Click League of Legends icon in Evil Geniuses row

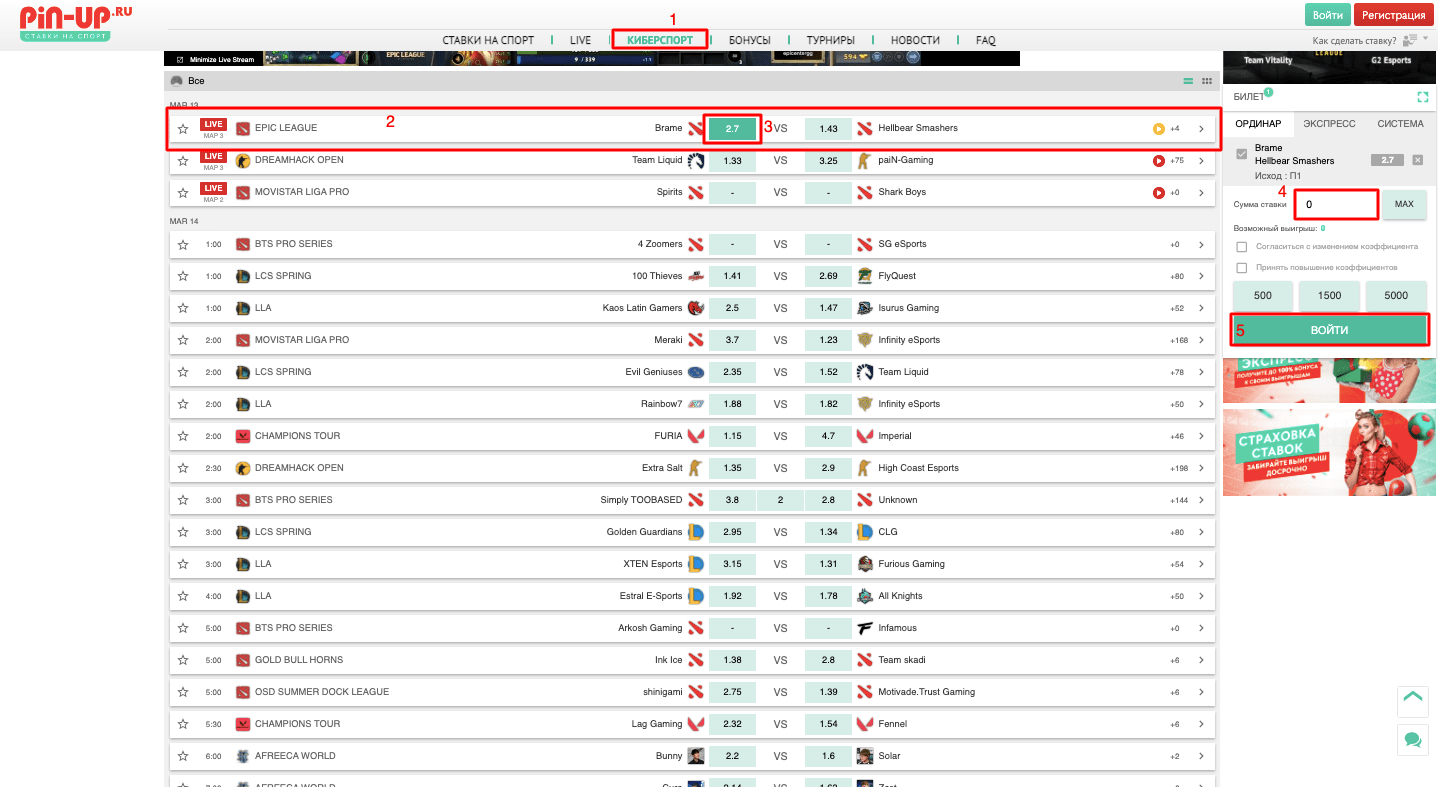coord(242,372)
